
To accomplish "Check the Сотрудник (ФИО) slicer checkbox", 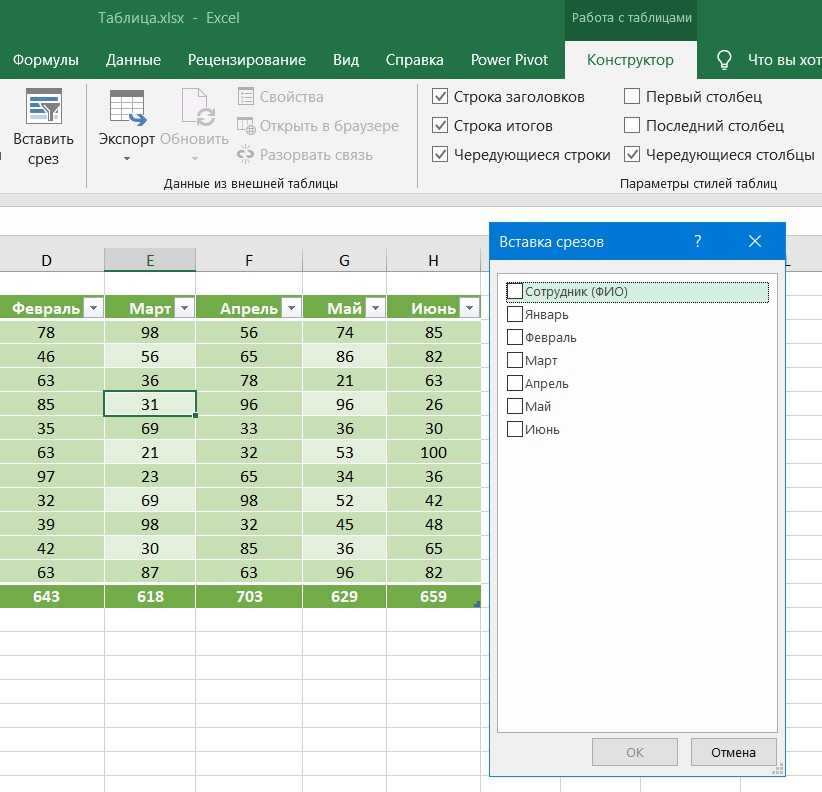I will click(x=516, y=292).
